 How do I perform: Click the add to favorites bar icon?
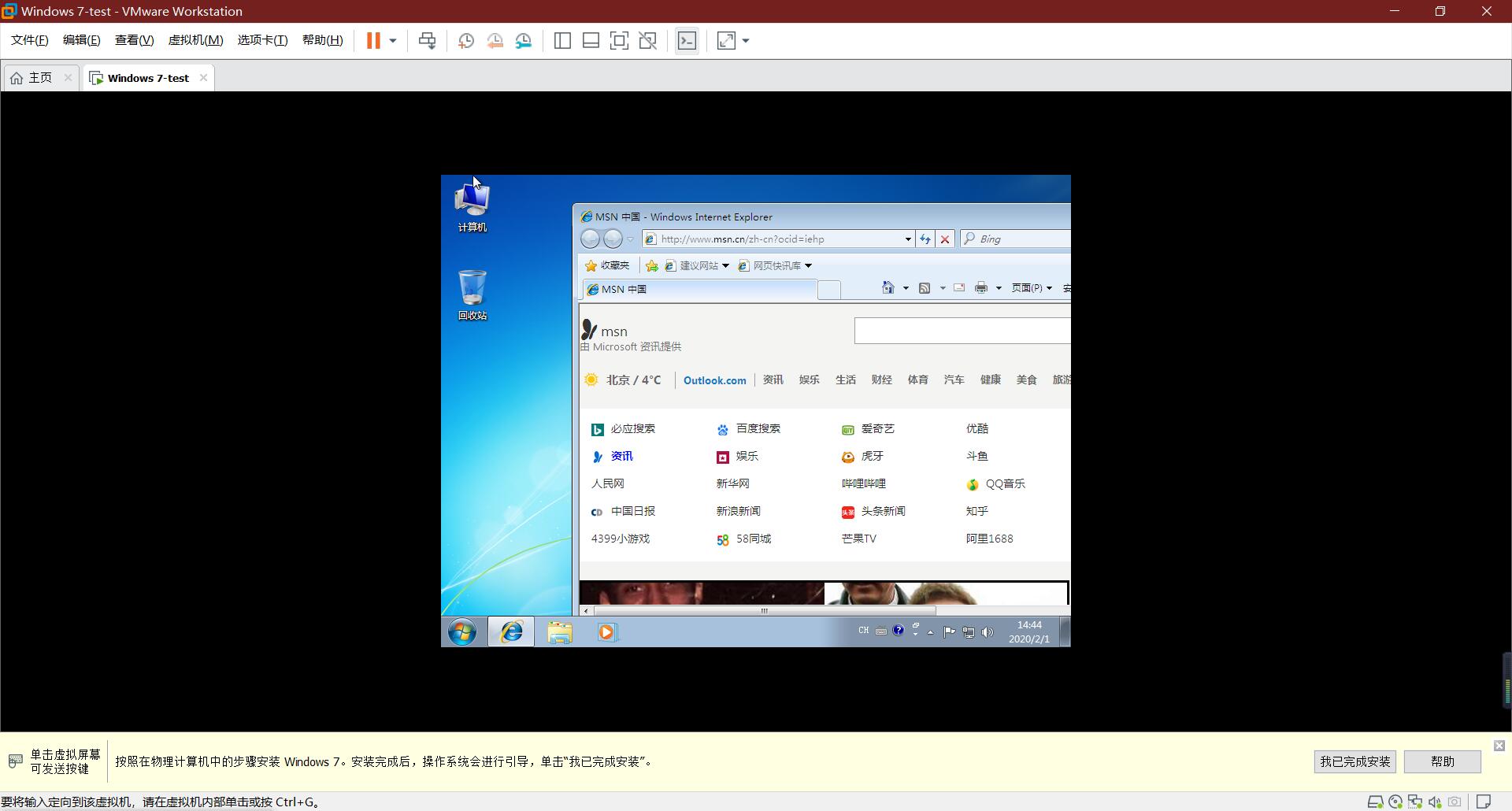click(x=652, y=266)
